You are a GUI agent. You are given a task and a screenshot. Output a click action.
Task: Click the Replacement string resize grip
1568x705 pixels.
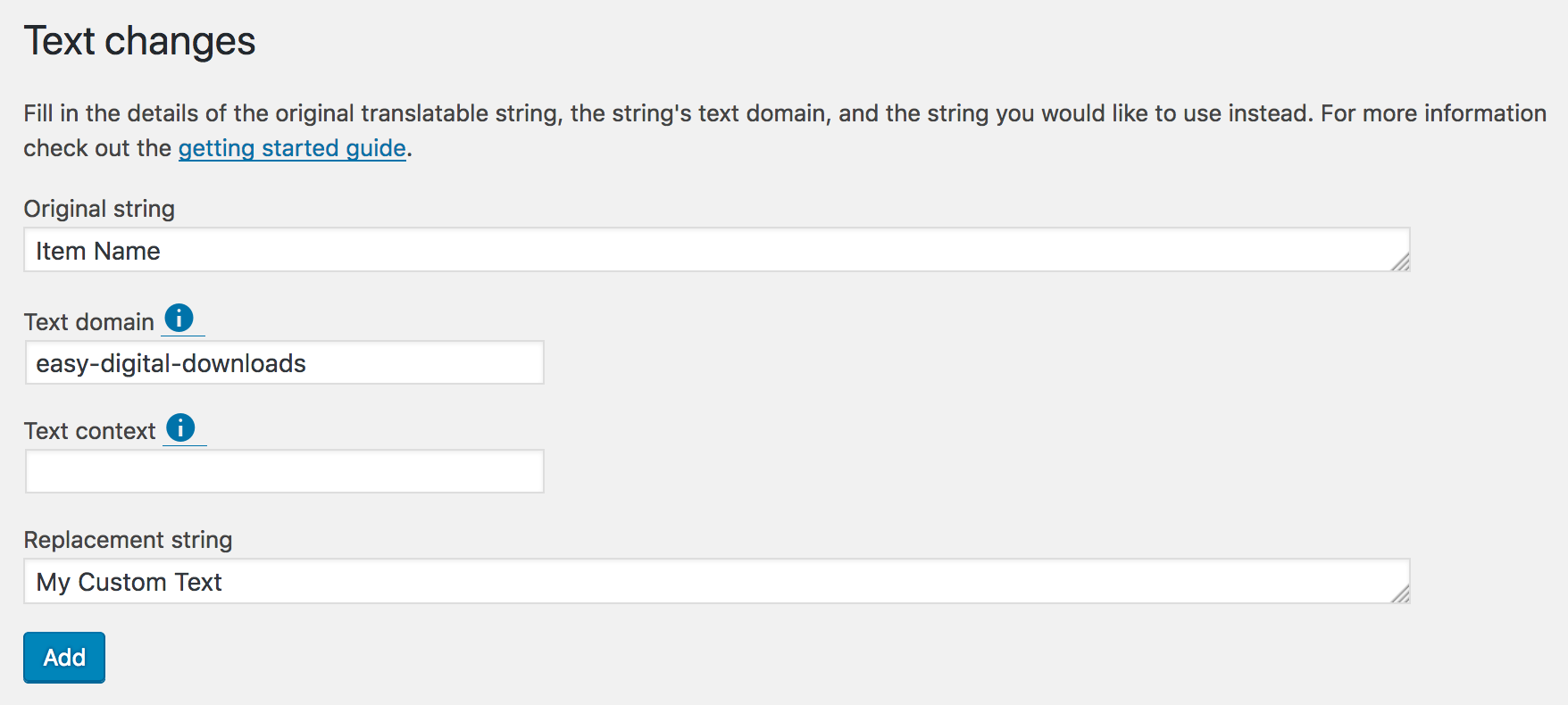coord(1400,593)
